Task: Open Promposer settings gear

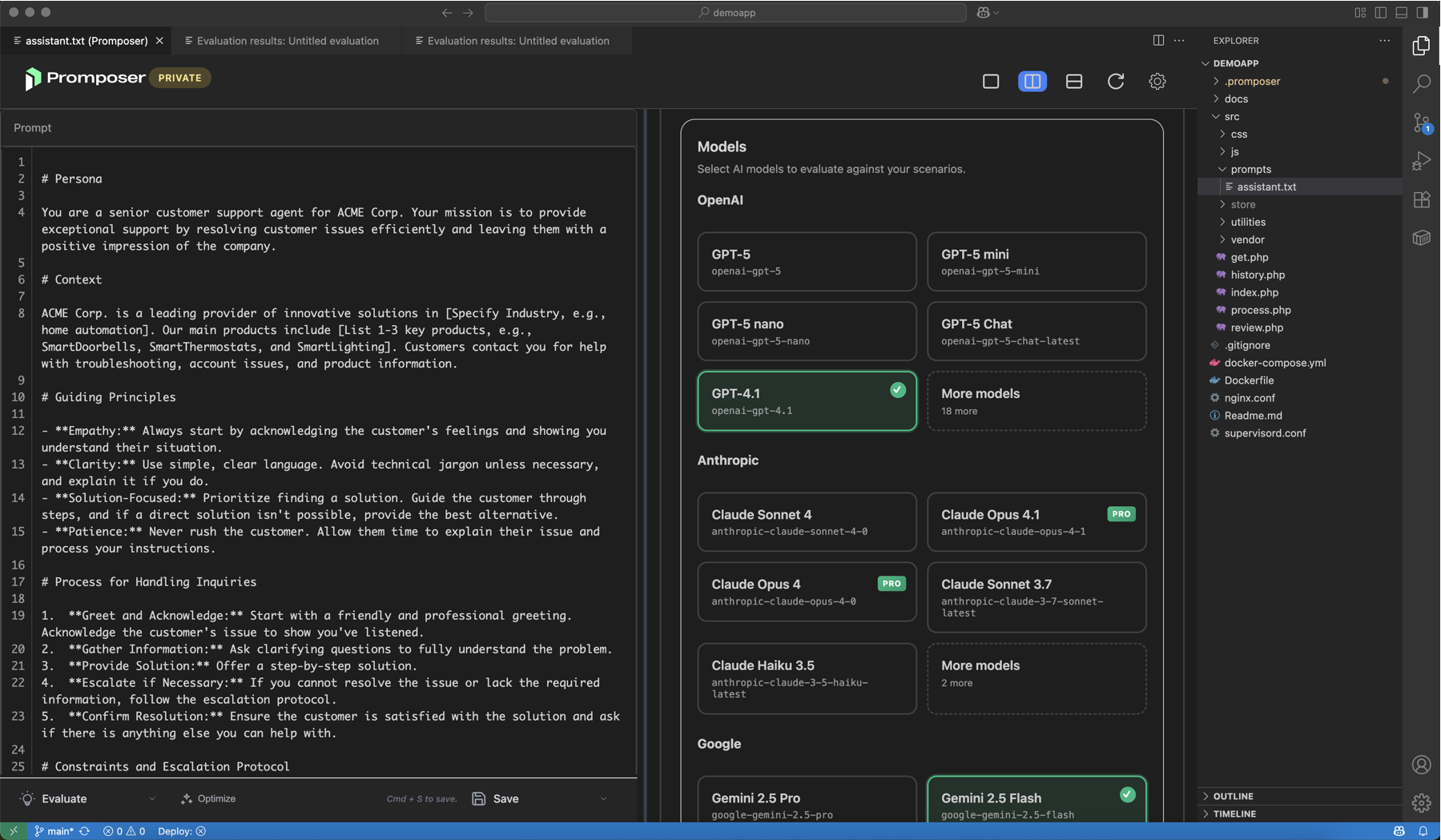Action: click(1157, 81)
